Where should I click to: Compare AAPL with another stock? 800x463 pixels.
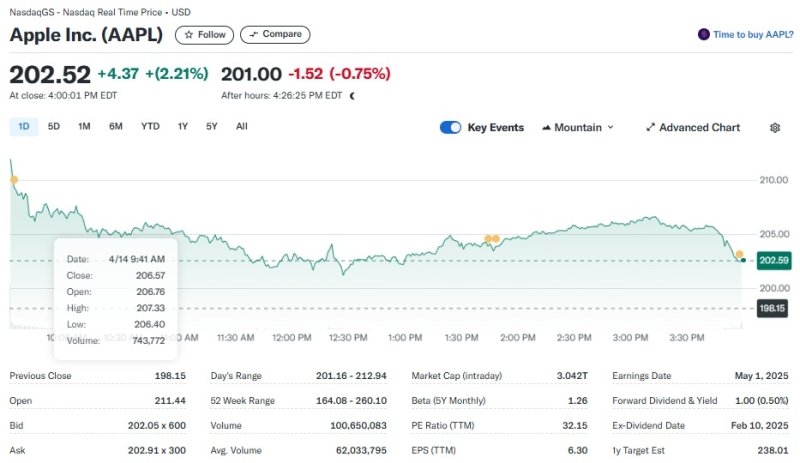pyautogui.click(x=275, y=34)
